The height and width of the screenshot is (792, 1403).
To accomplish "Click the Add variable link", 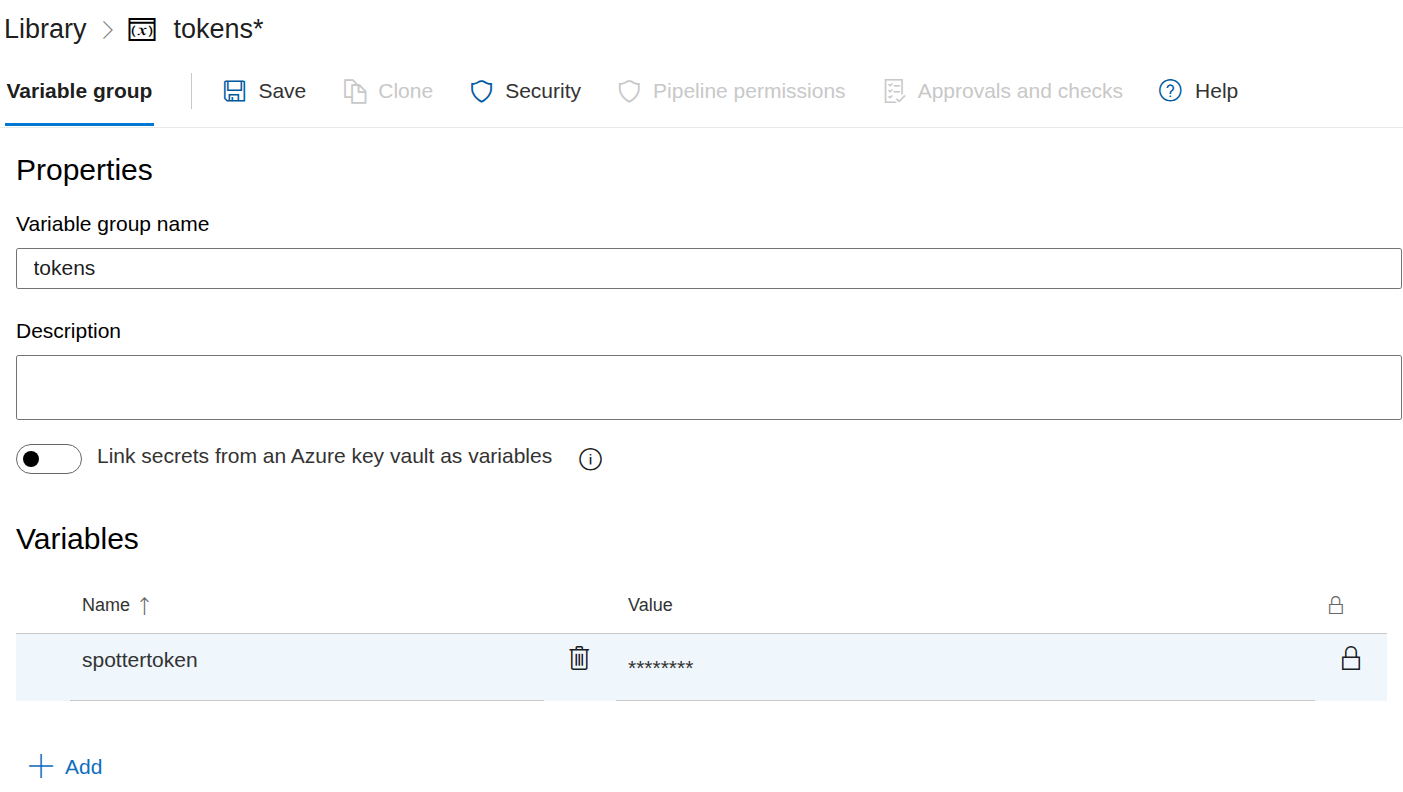I will 83,767.
